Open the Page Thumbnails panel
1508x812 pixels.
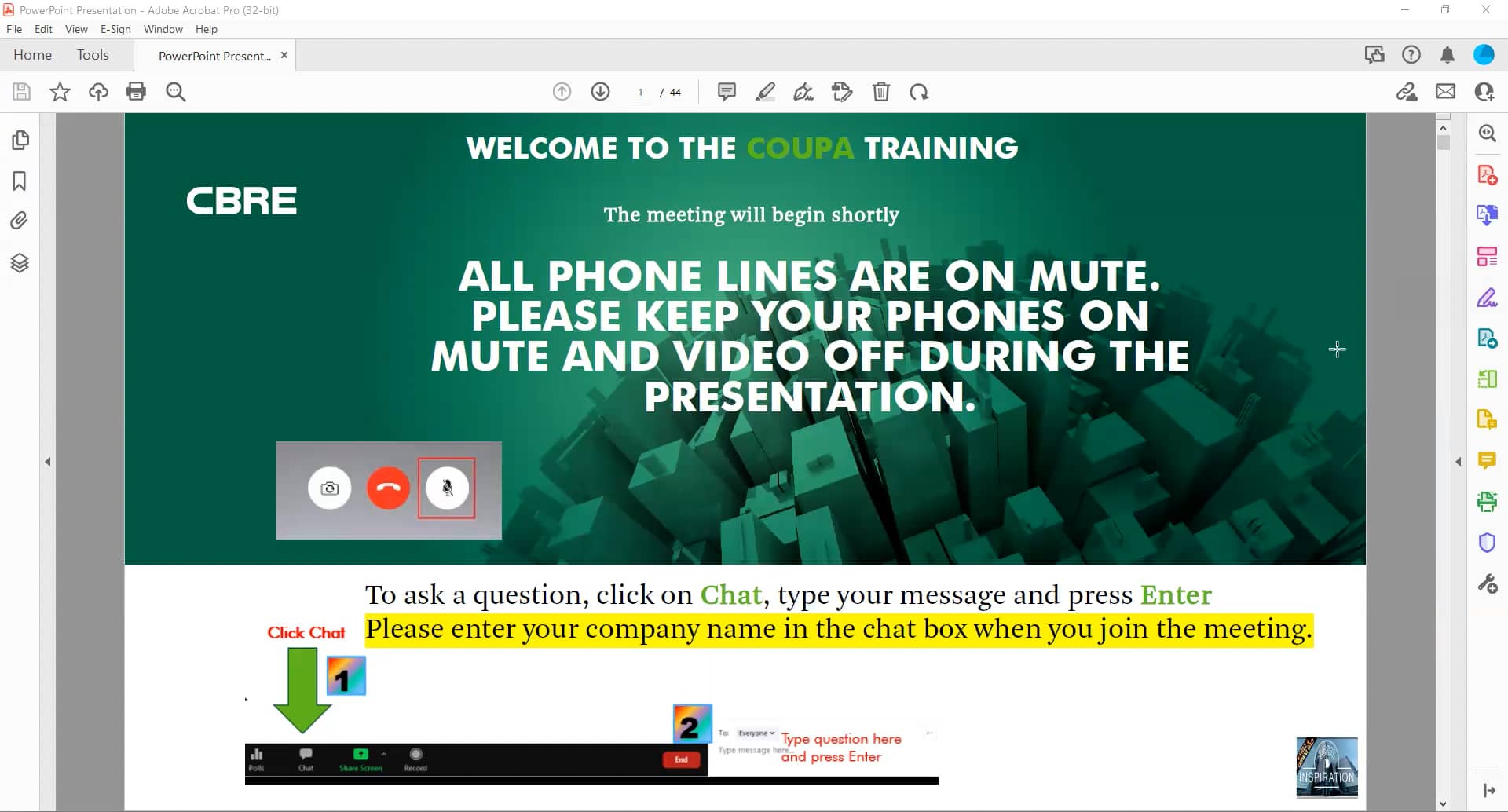20,140
